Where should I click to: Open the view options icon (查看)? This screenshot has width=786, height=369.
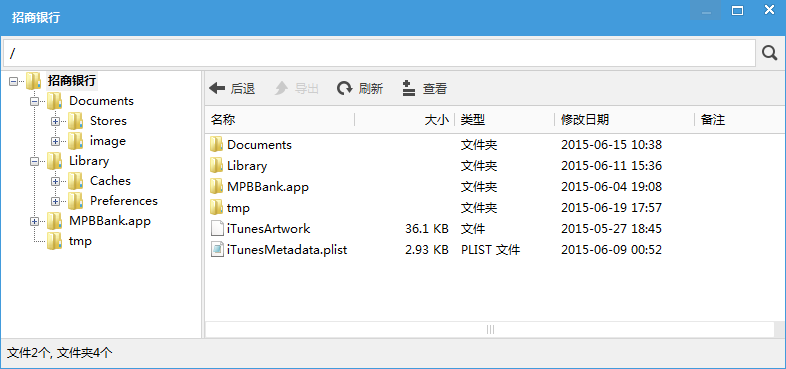click(x=409, y=89)
